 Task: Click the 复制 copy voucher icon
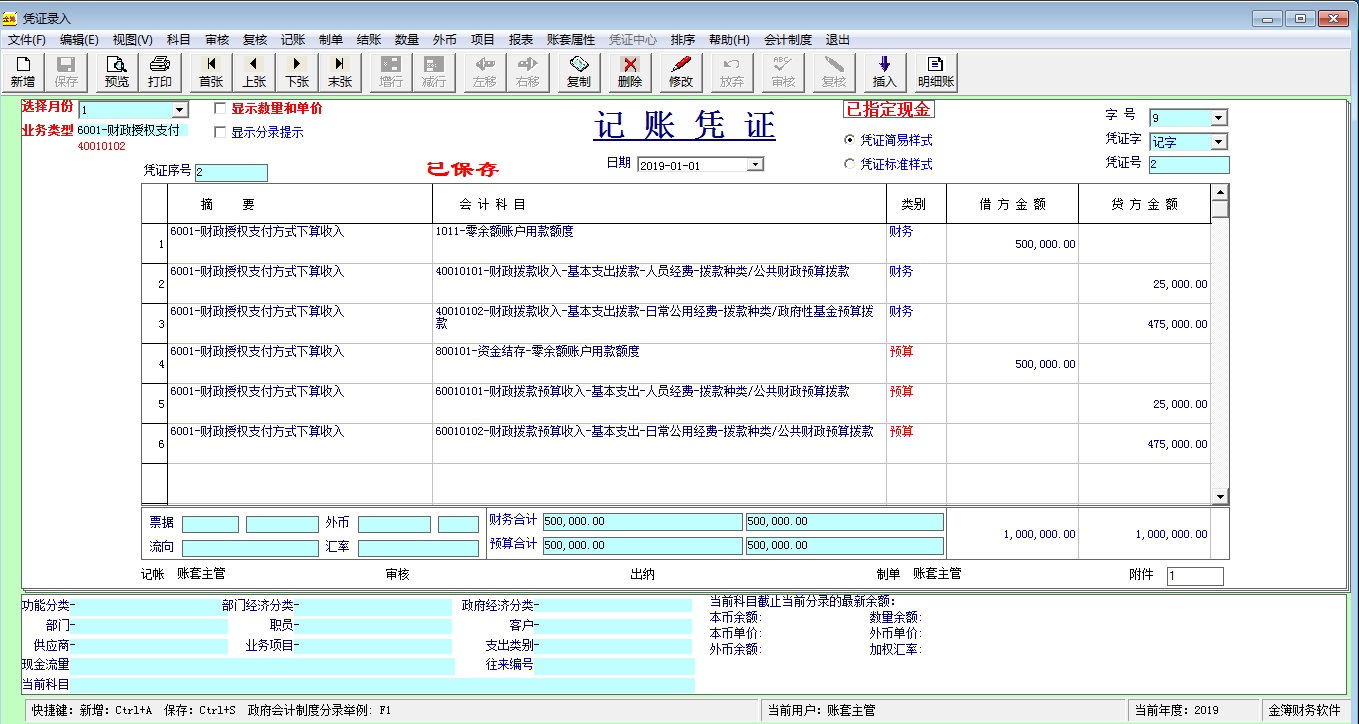tap(578, 72)
